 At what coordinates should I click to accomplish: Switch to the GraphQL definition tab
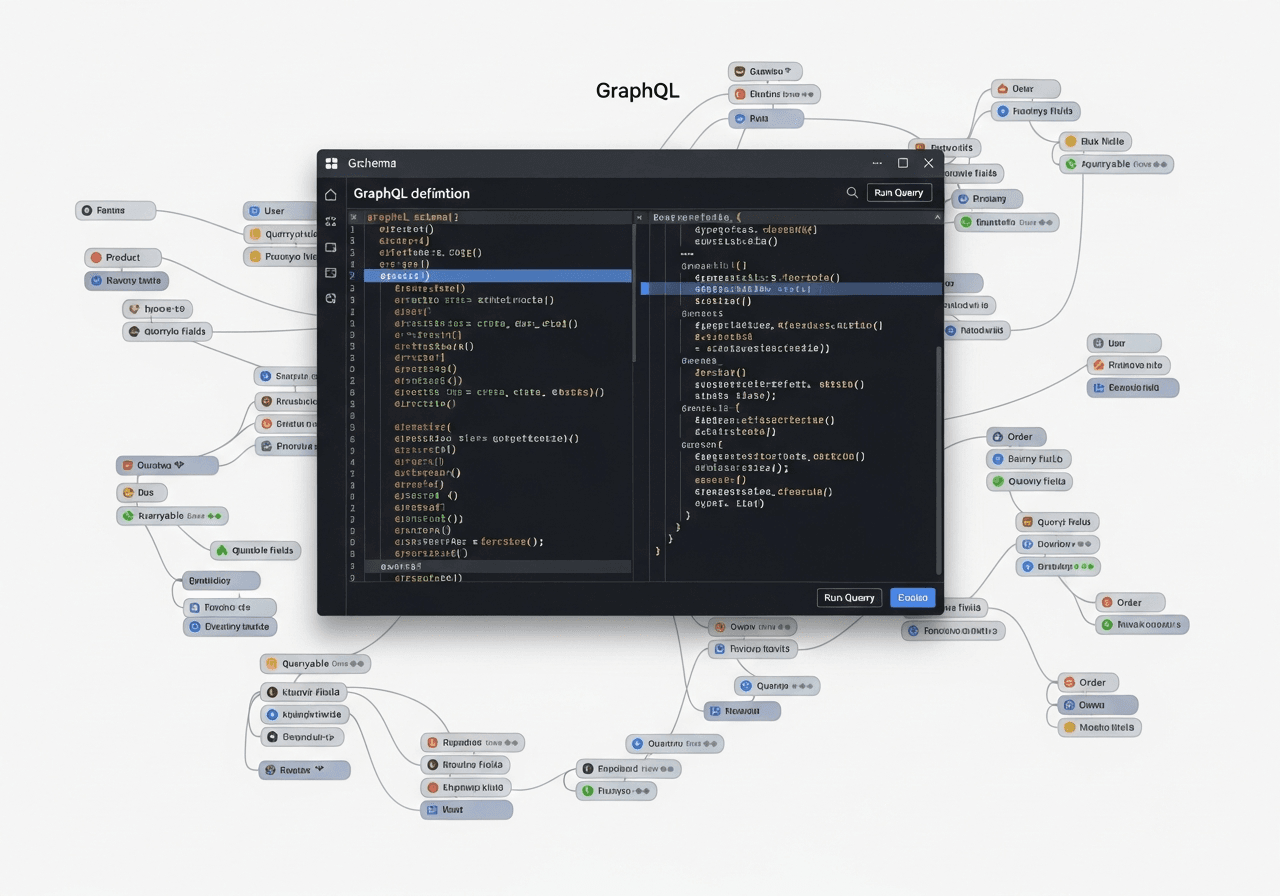tap(411, 193)
